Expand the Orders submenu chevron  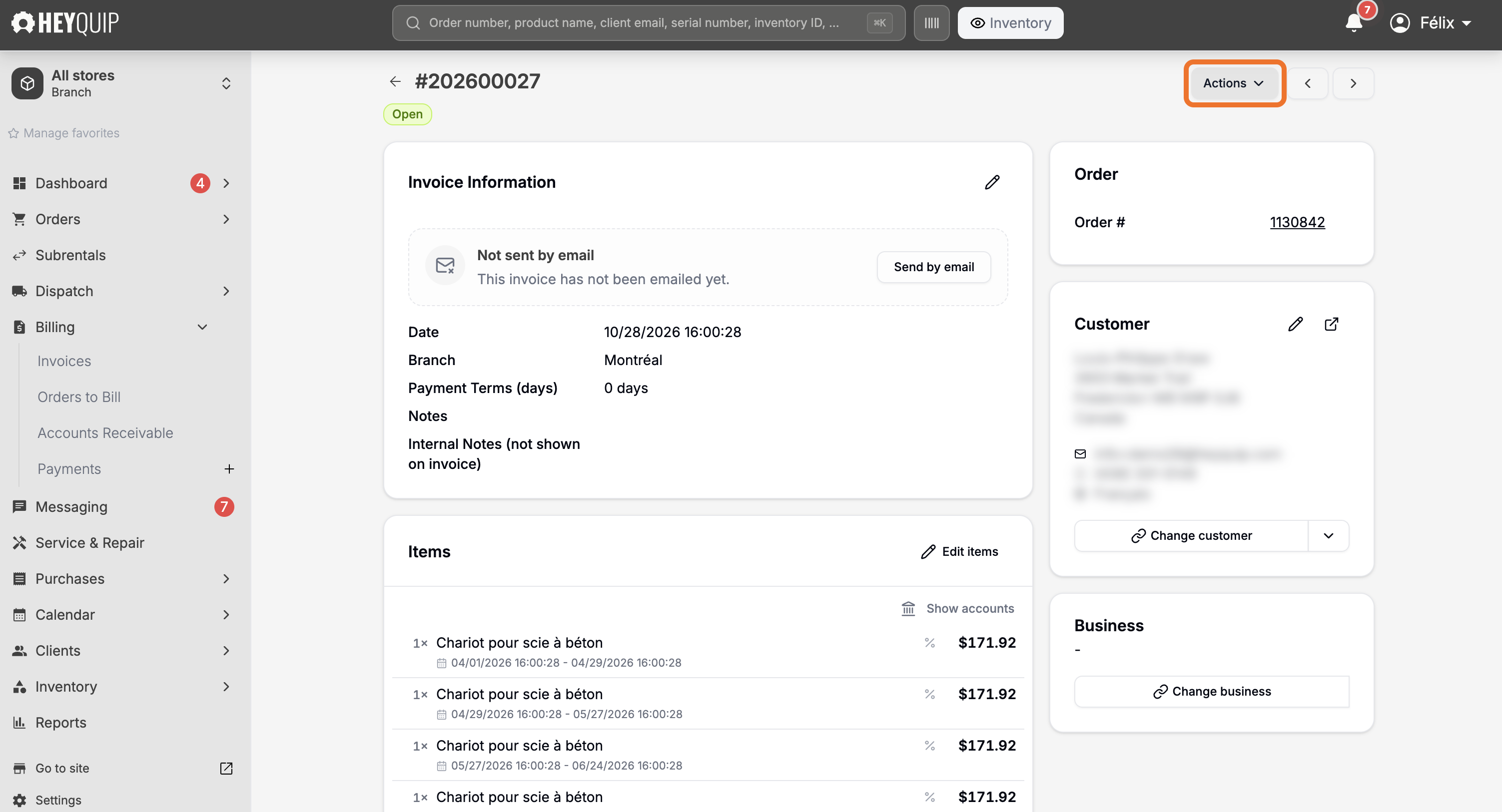coord(226,219)
